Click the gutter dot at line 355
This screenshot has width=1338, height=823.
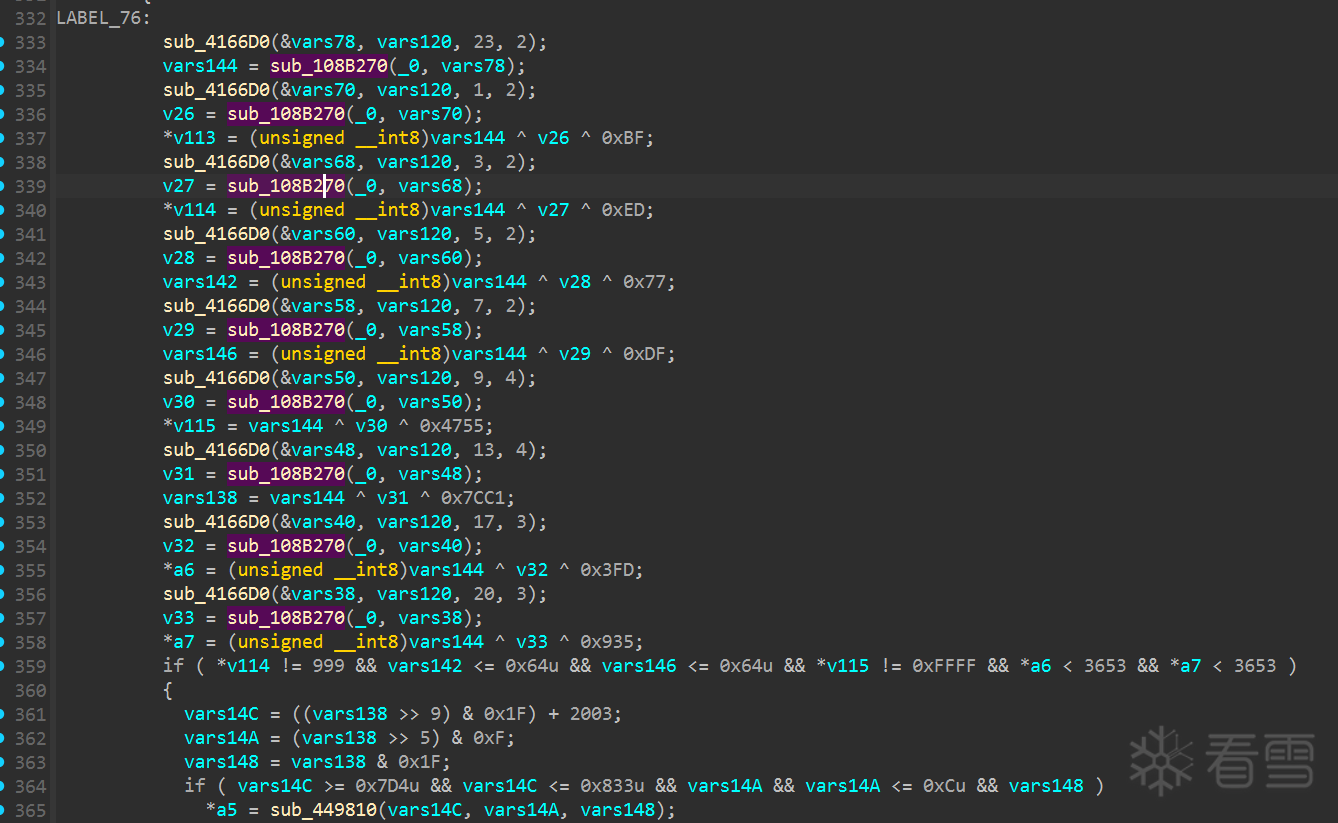coord(3,570)
